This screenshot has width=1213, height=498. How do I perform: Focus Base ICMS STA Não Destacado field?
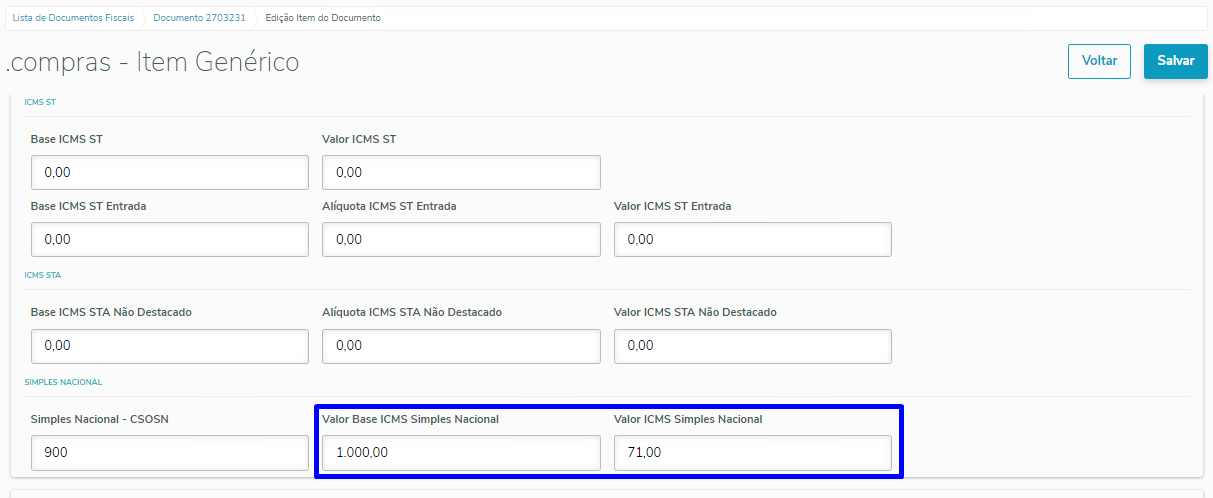pyautogui.click(x=170, y=346)
